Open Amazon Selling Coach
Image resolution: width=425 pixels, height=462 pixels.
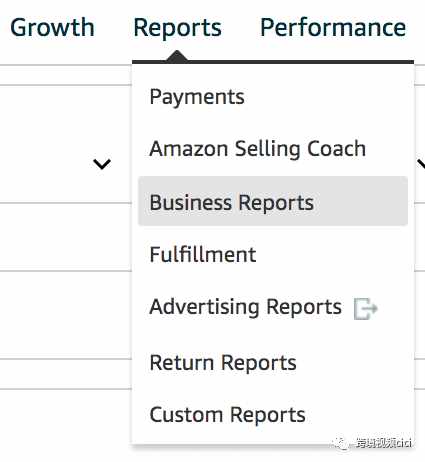pos(258,149)
